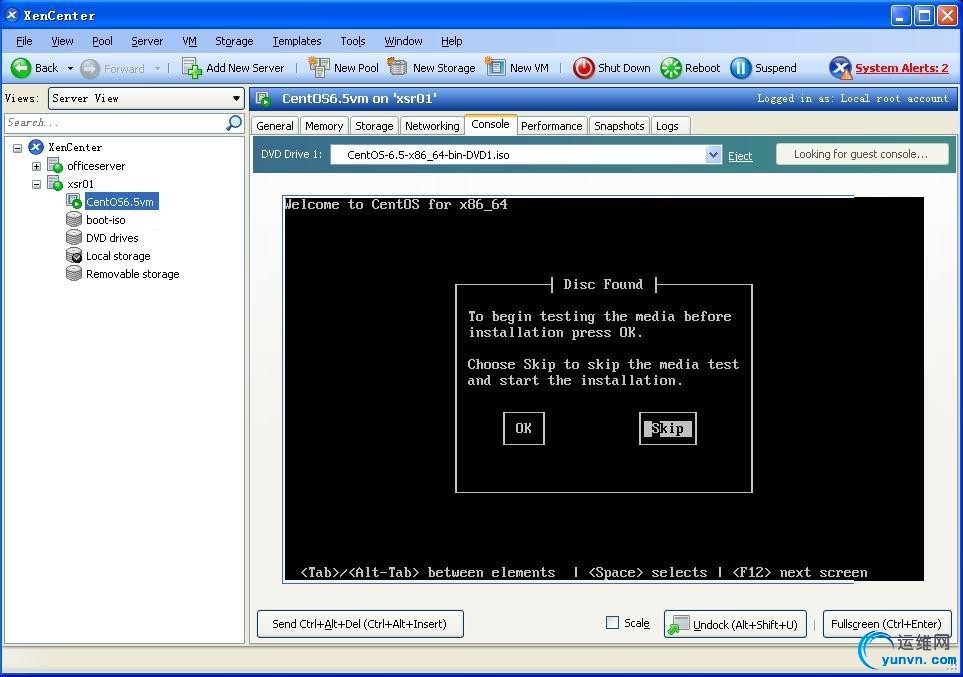Open the Memory tab
Image resolution: width=963 pixels, height=677 pixels.
(324, 126)
